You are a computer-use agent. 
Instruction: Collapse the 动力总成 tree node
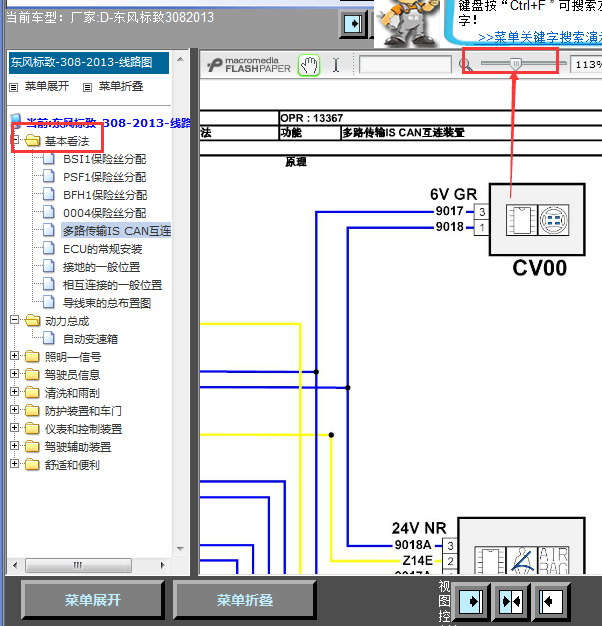(15, 320)
